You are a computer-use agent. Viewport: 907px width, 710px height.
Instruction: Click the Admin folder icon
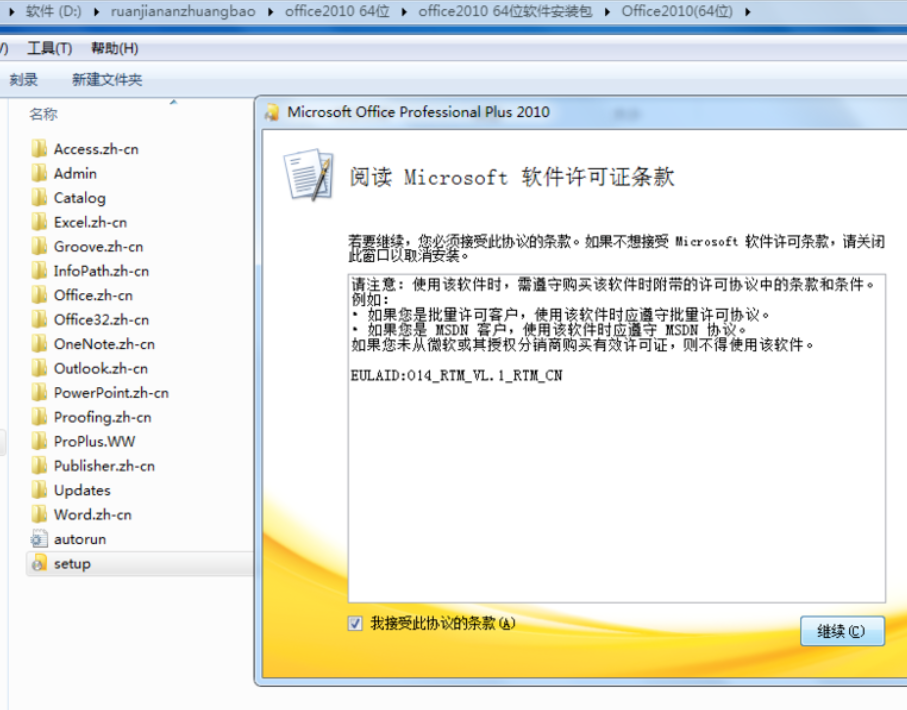click(x=39, y=173)
